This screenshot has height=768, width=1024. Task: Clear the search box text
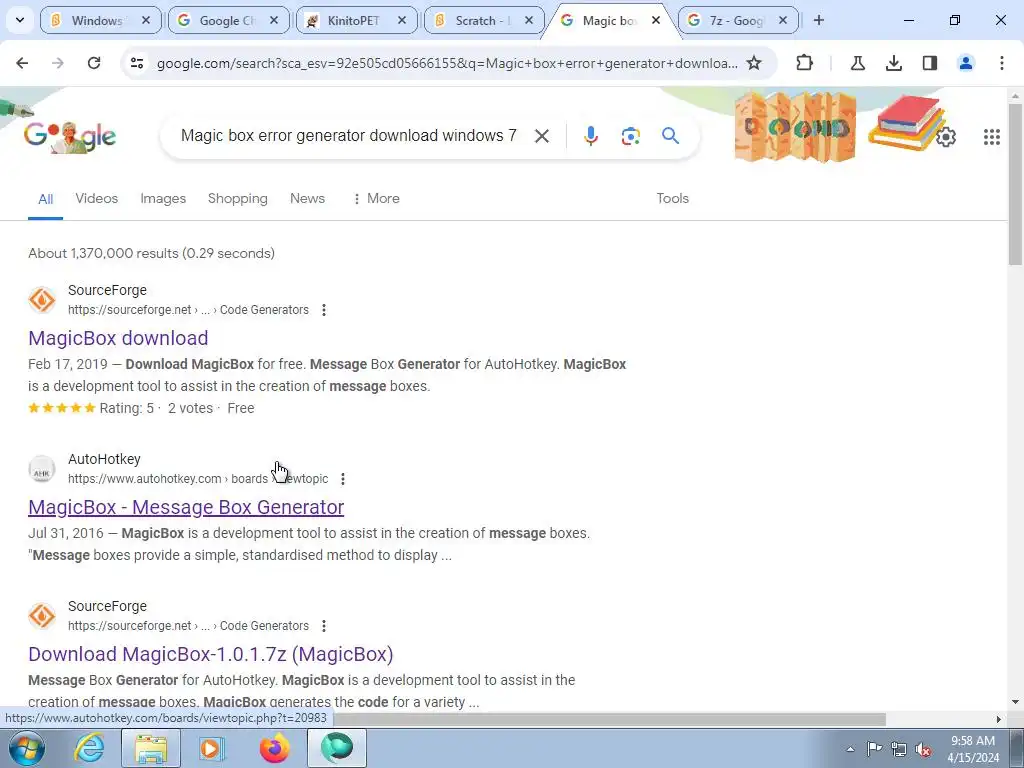[541, 136]
